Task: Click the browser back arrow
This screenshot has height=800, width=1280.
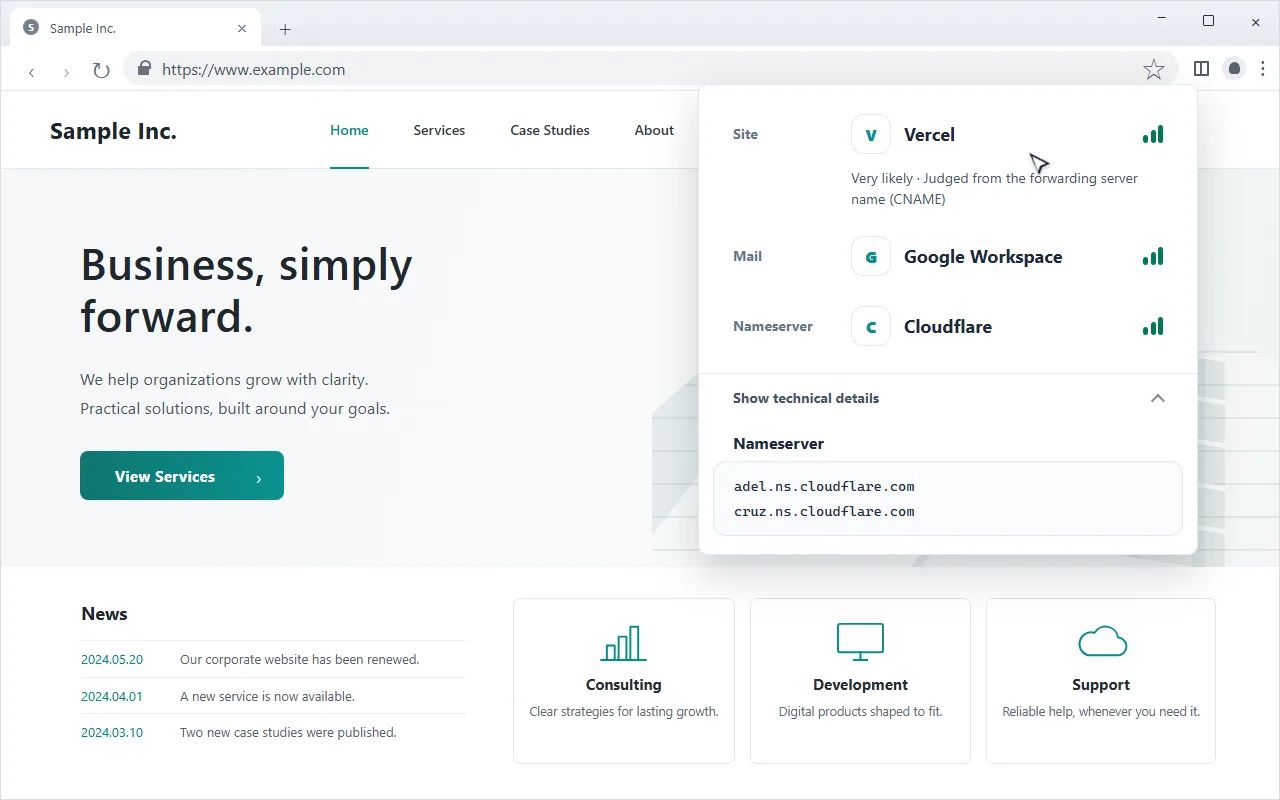Action: (32, 71)
